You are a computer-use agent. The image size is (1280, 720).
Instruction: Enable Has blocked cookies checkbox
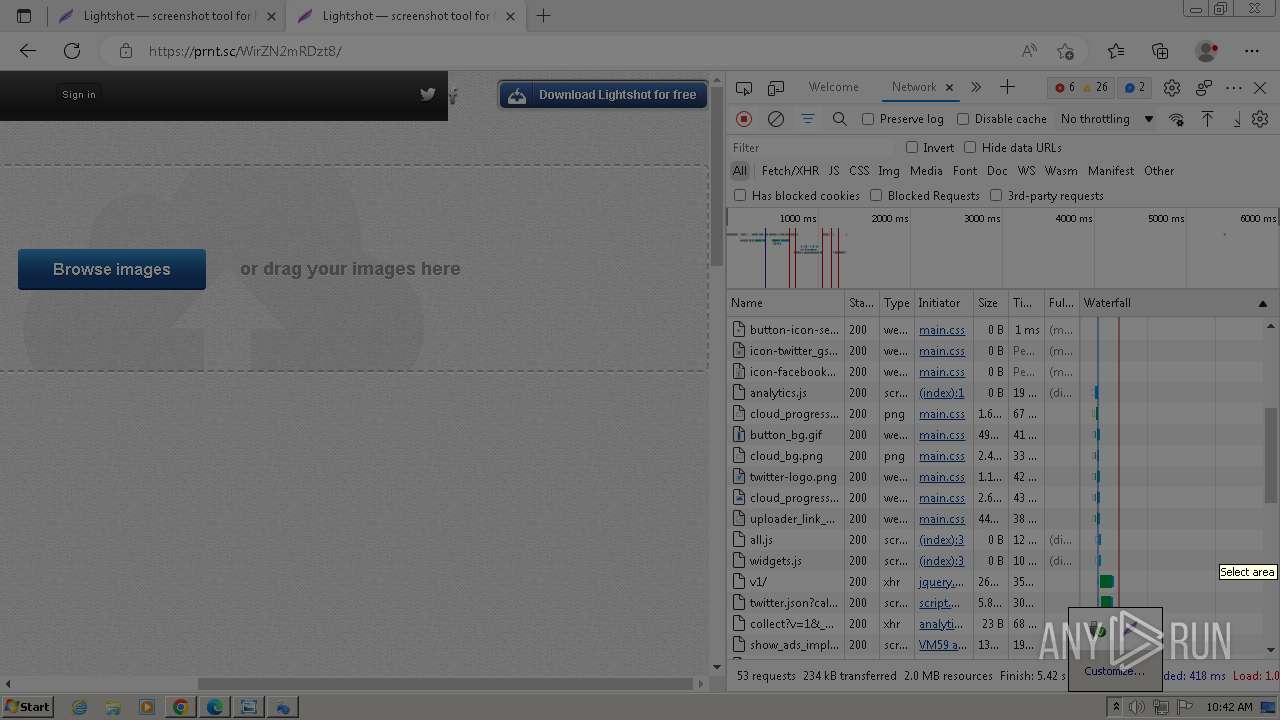740,195
